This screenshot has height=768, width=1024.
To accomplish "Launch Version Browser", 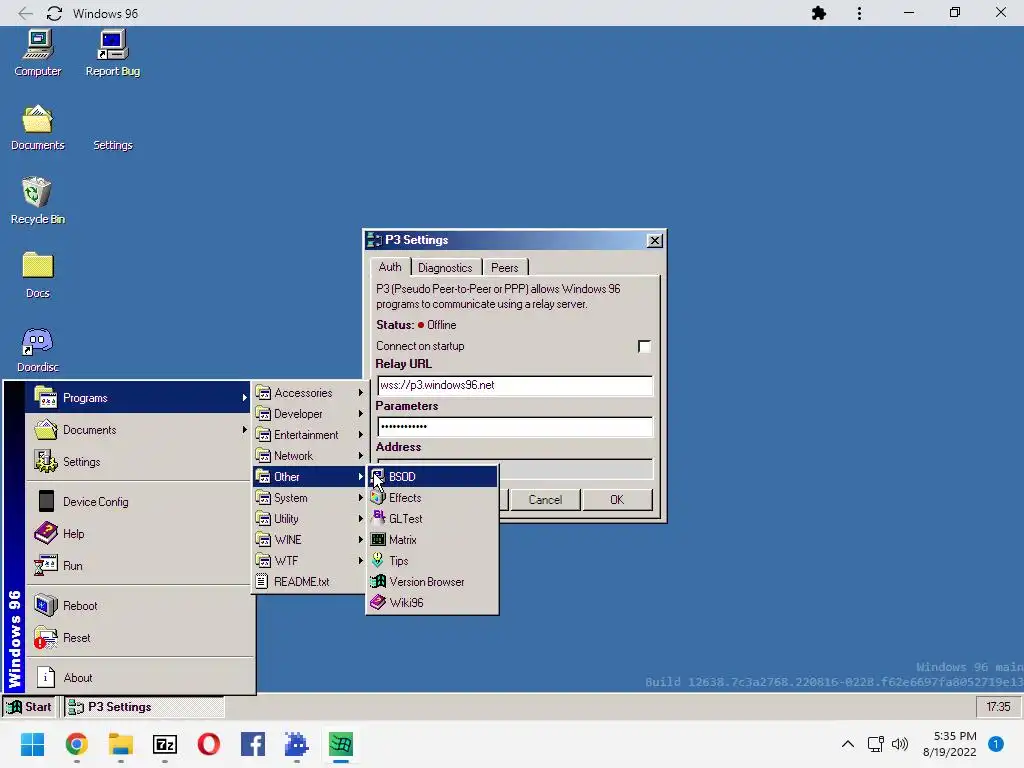I will pyautogui.click(x=432, y=581).
